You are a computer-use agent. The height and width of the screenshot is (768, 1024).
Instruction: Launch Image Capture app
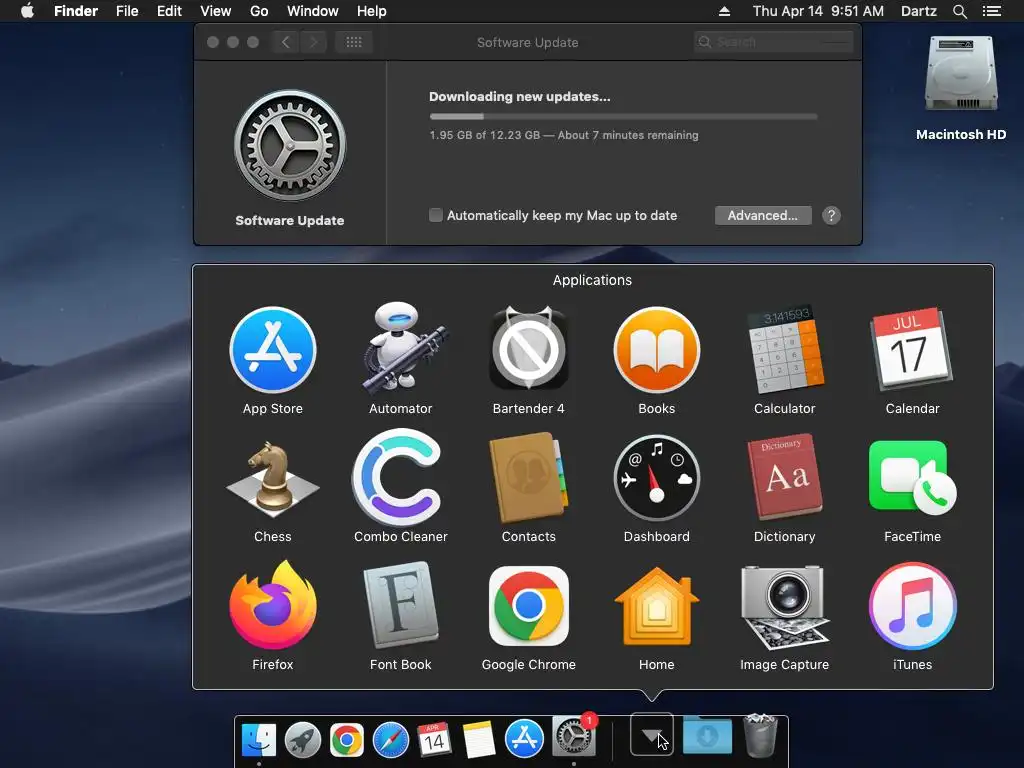(784, 607)
